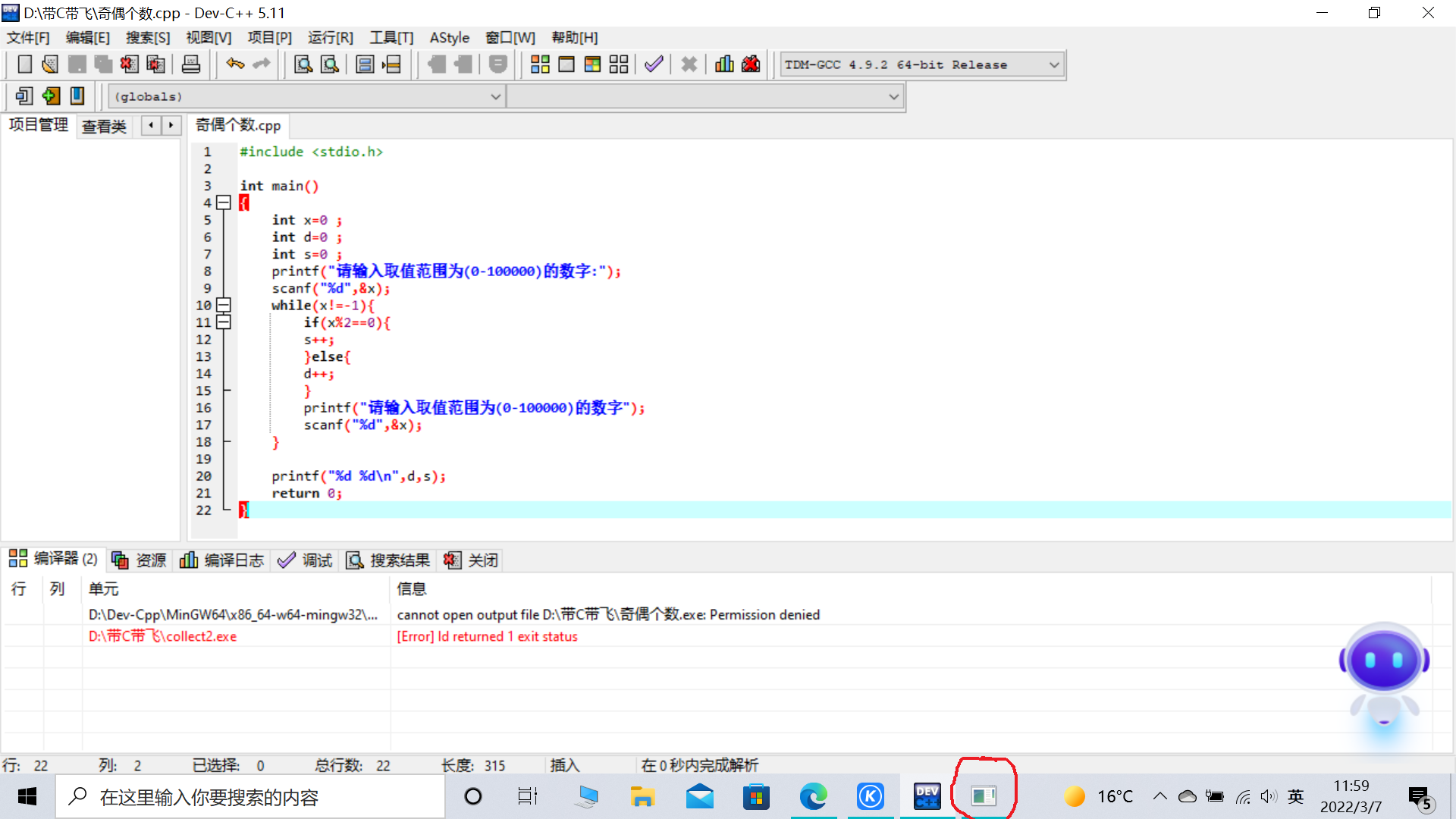Image resolution: width=1456 pixels, height=819 pixels.
Task: Switch to the 资源 bottom tab
Action: (x=140, y=560)
